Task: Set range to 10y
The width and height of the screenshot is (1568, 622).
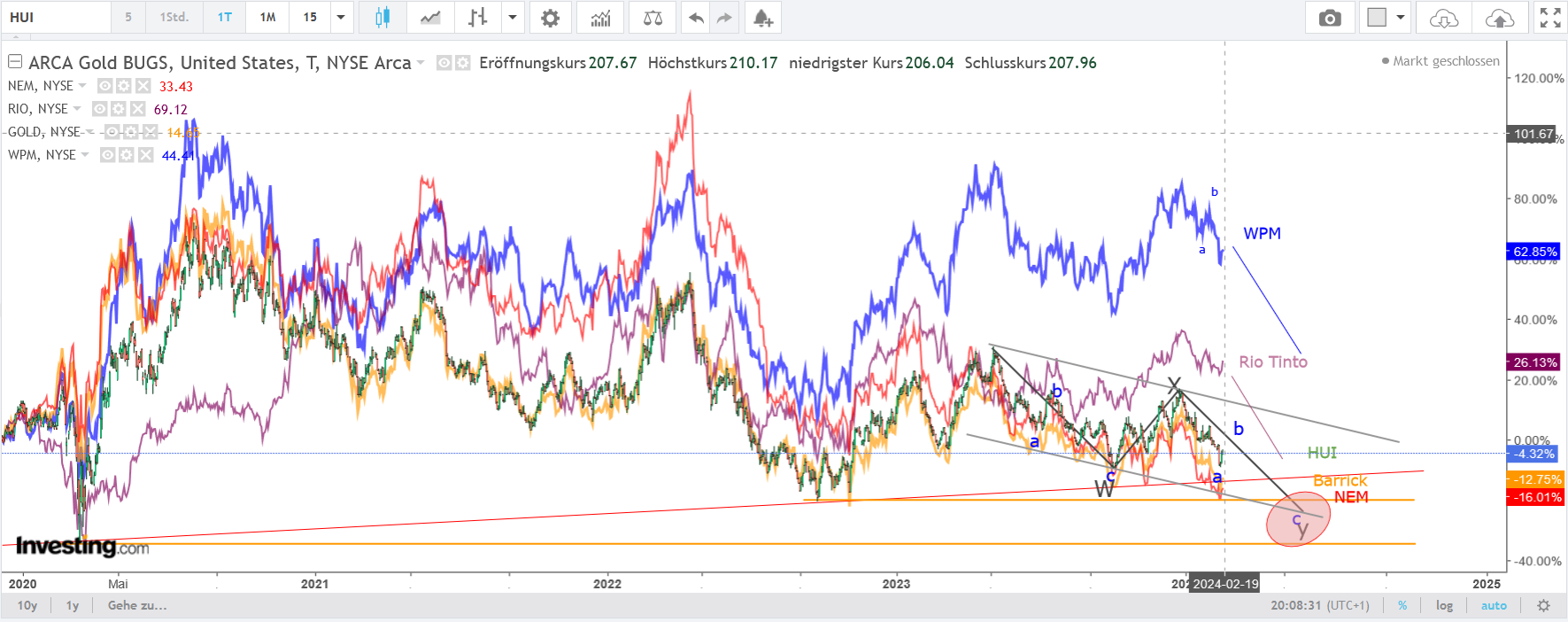Action: [x=27, y=606]
